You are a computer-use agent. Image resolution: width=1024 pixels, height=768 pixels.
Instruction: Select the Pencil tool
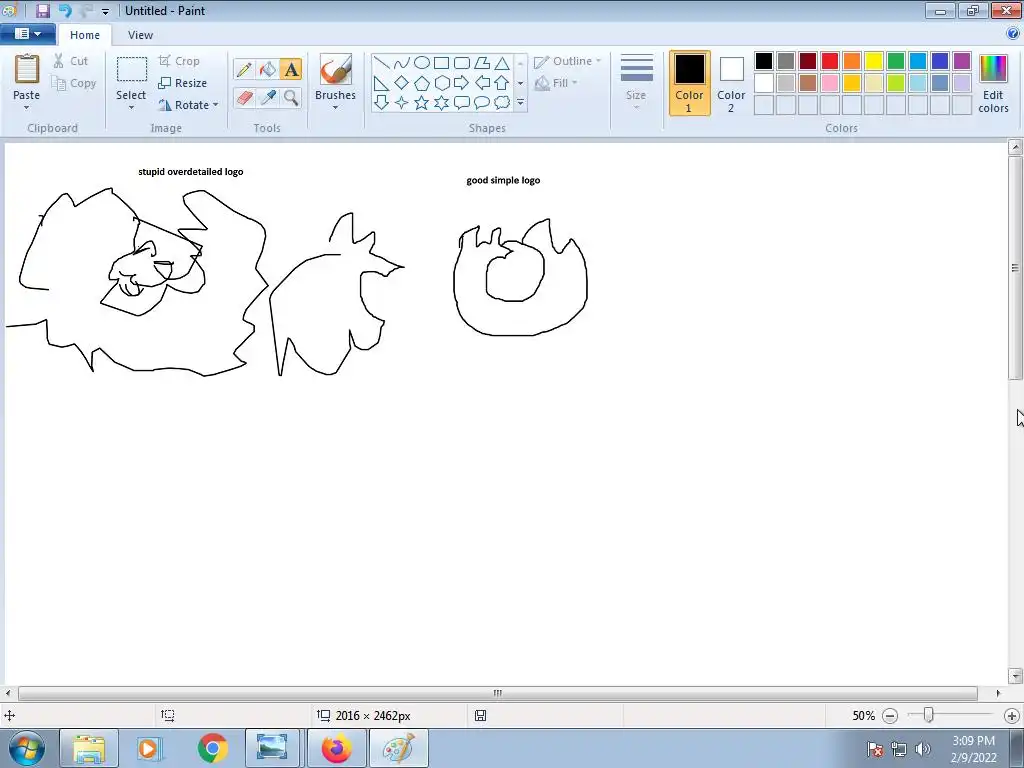[x=244, y=69]
